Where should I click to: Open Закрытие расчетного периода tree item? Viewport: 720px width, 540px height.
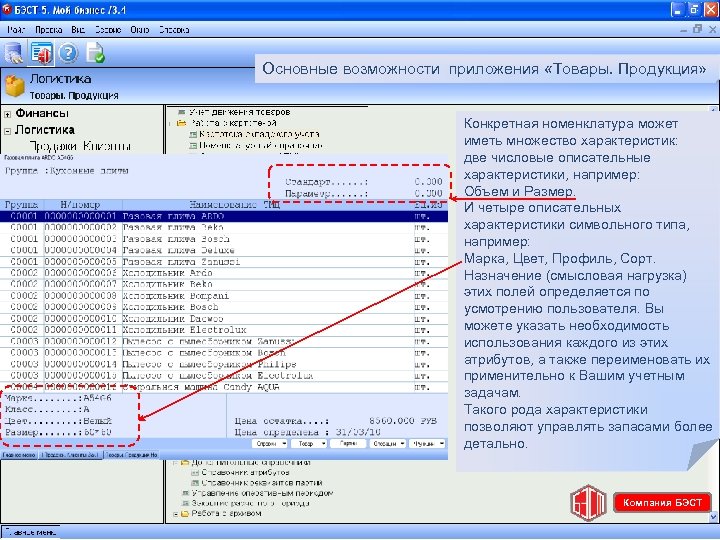[250, 503]
